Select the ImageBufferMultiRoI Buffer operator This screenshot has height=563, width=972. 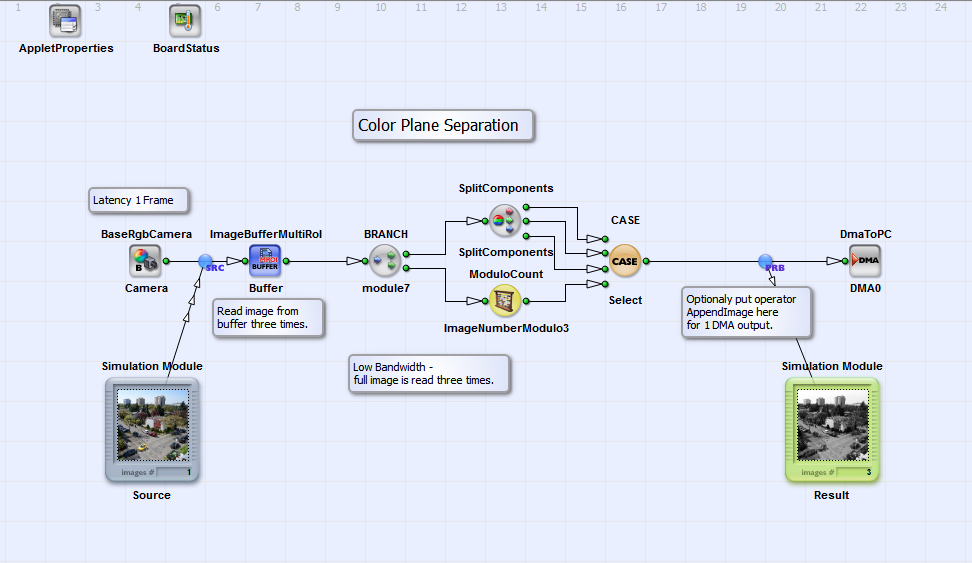coord(265,261)
